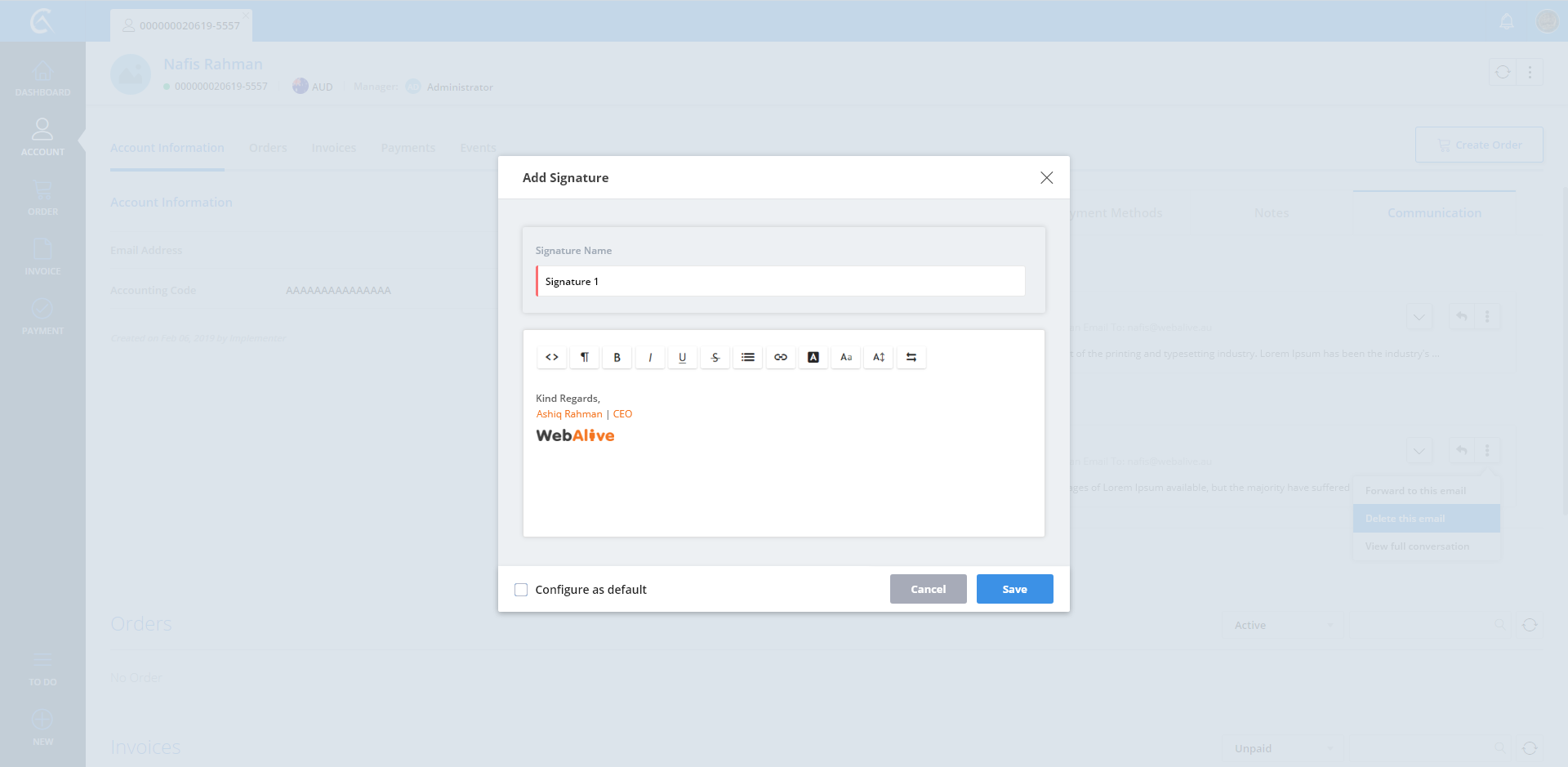Click into the Signature Name field
Image resolution: width=1568 pixels, height=767 pixels.
pos(780,281)
